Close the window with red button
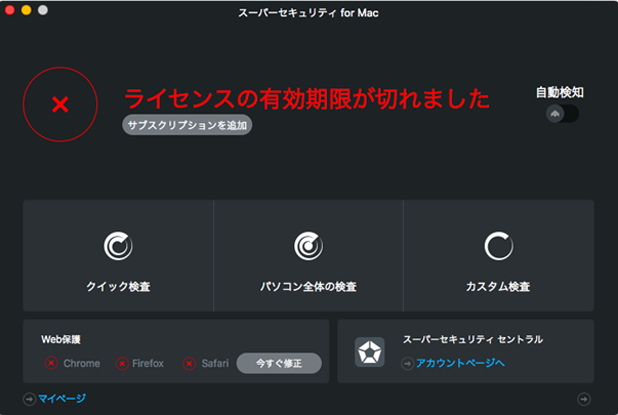 click(10, 10)
